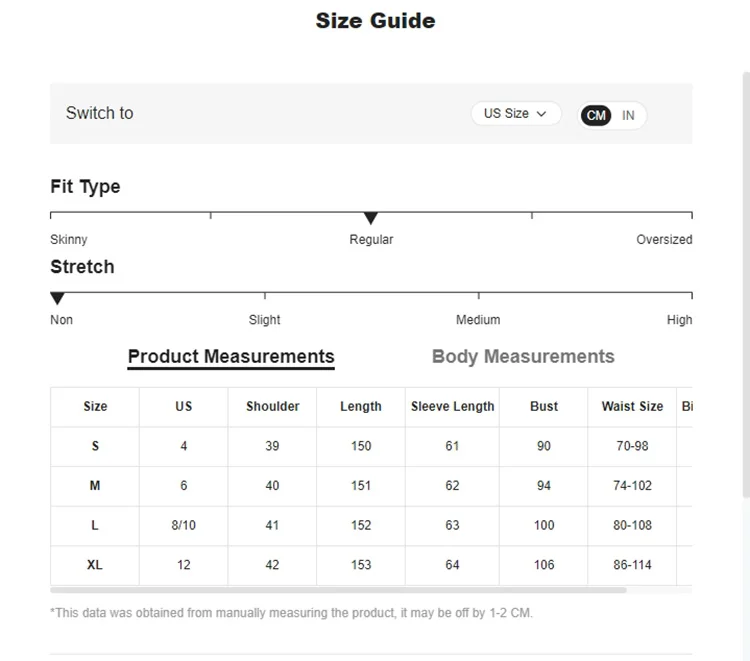The height and width of the screenshot is (661, 750).
Task: Select the XL size row
Action: (x=371, y=565)
